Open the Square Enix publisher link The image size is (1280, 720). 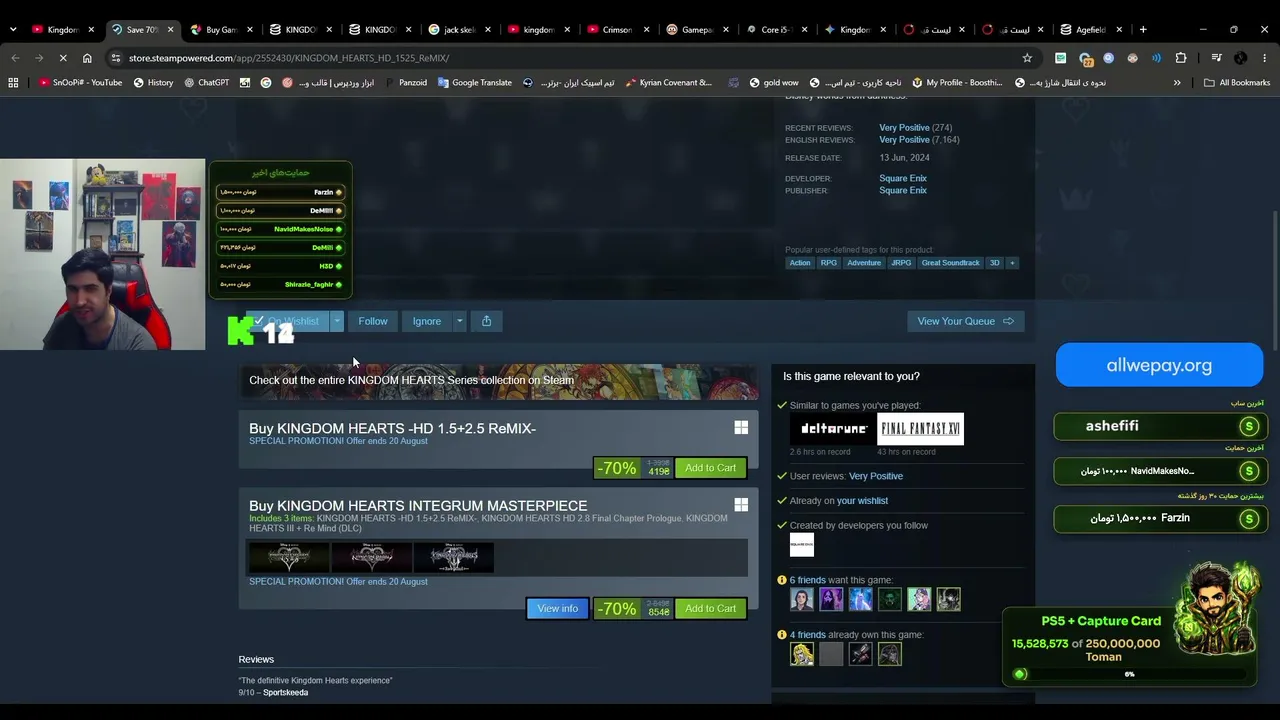(903, 190)
